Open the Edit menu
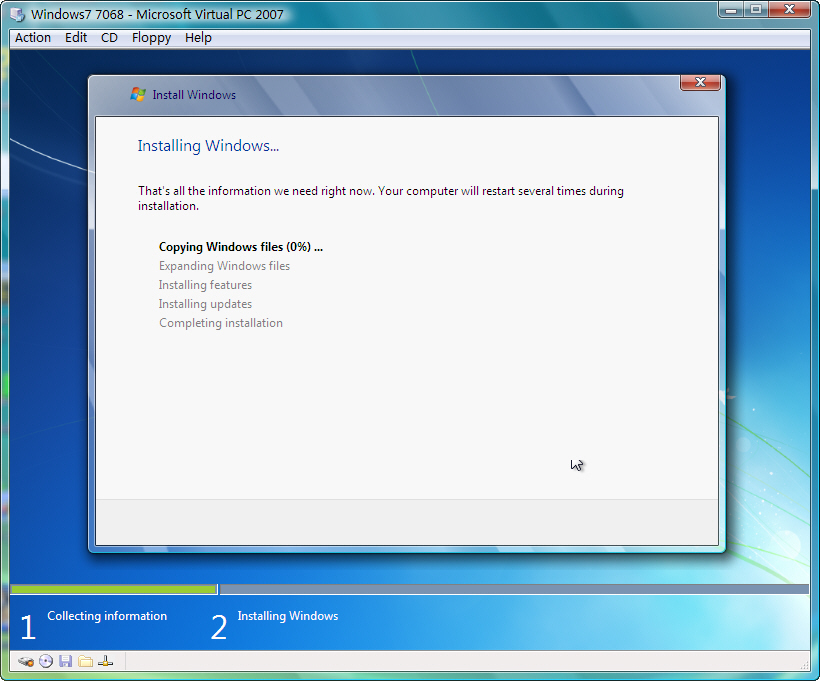Image resolution: width=820 pixels, height=681 pixels. click(x=76, y=38)
